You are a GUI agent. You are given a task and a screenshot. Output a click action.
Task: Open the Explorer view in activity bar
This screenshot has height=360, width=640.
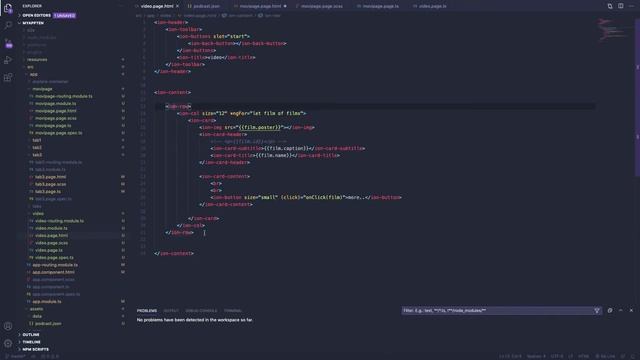pos(8,8)
